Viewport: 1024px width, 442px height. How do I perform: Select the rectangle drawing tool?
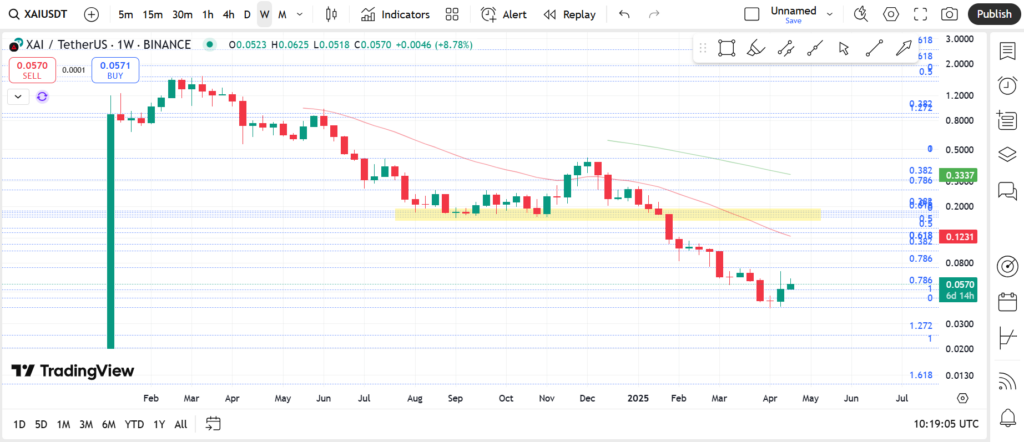[x=727, y=48]
